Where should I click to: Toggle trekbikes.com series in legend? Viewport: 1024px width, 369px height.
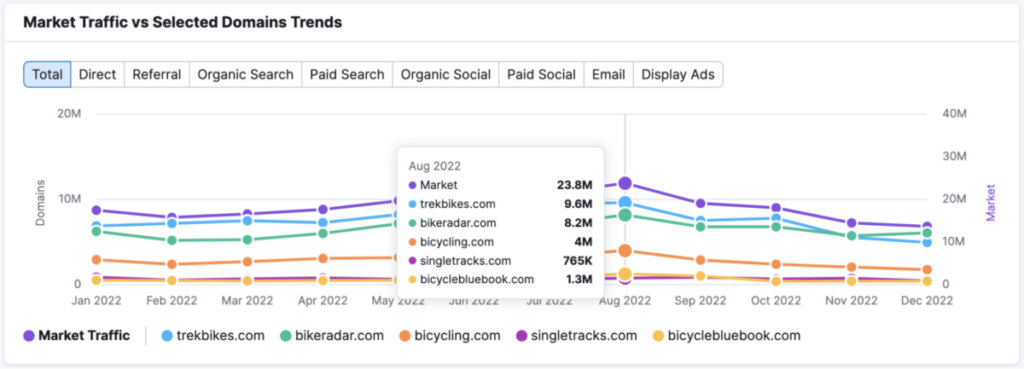[x=212, y=336]
